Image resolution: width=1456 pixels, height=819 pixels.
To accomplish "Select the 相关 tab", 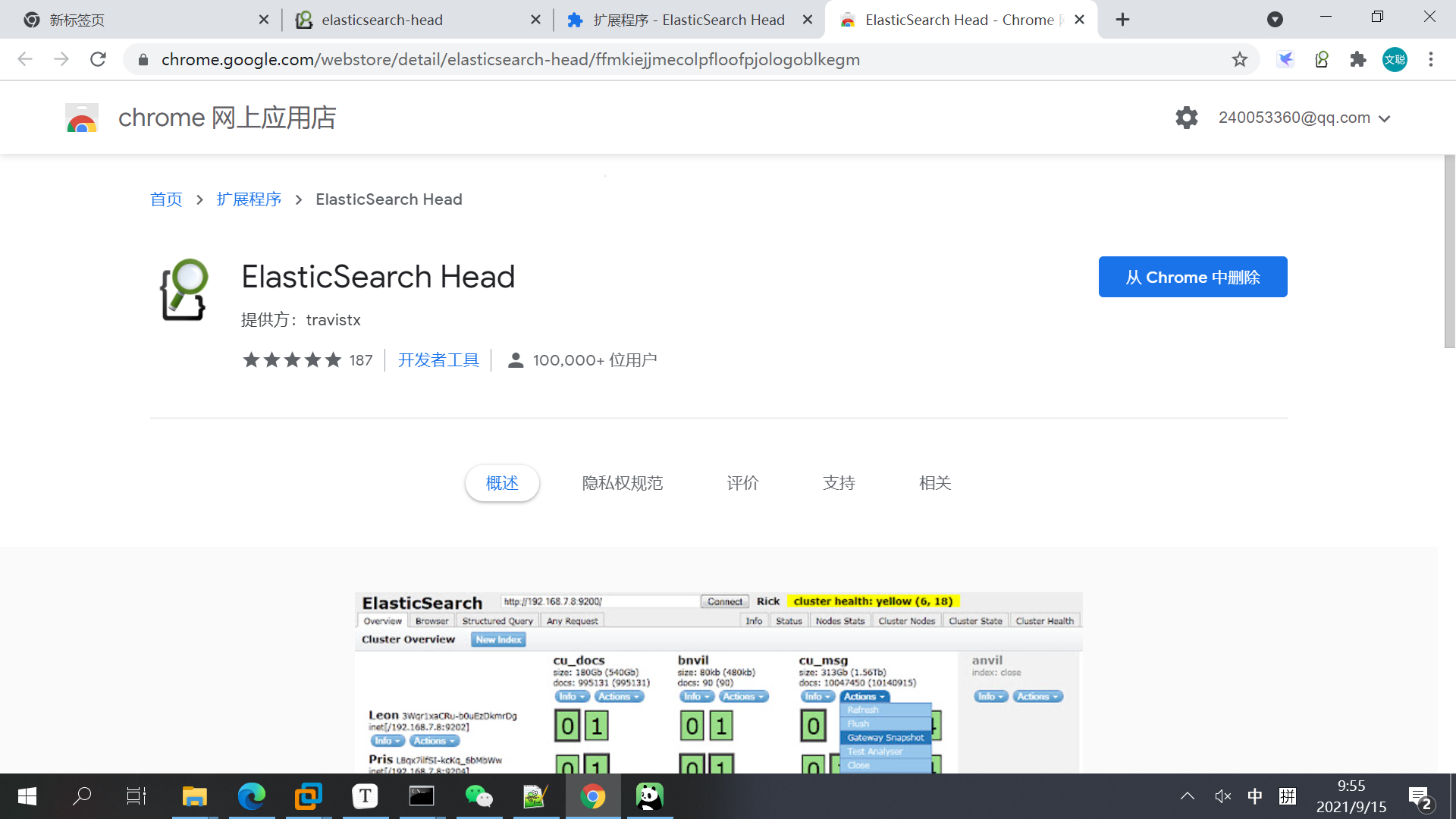I will tap(935, 483).
